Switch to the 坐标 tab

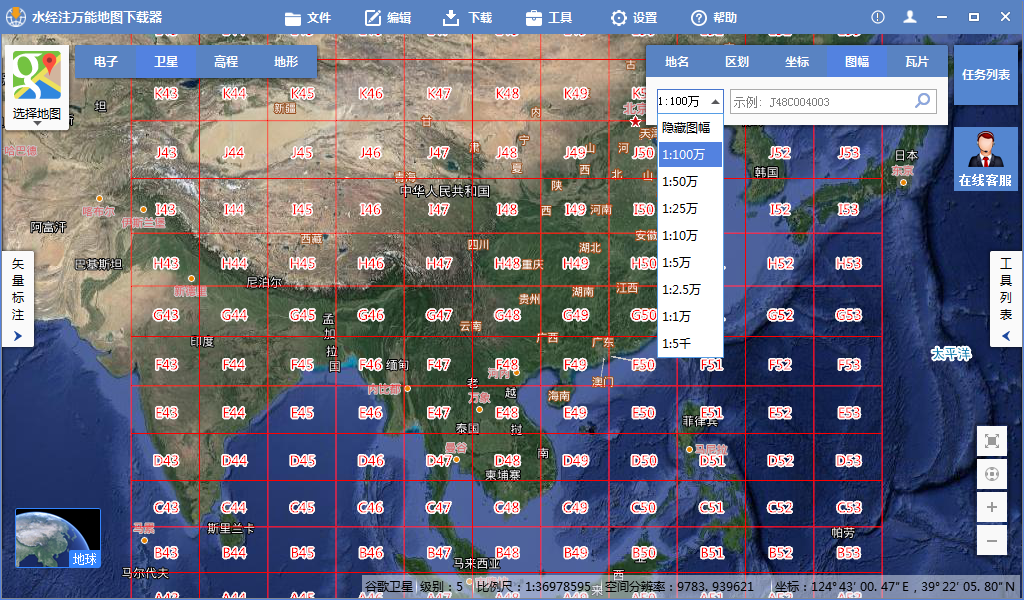click(x=797, y=61)
